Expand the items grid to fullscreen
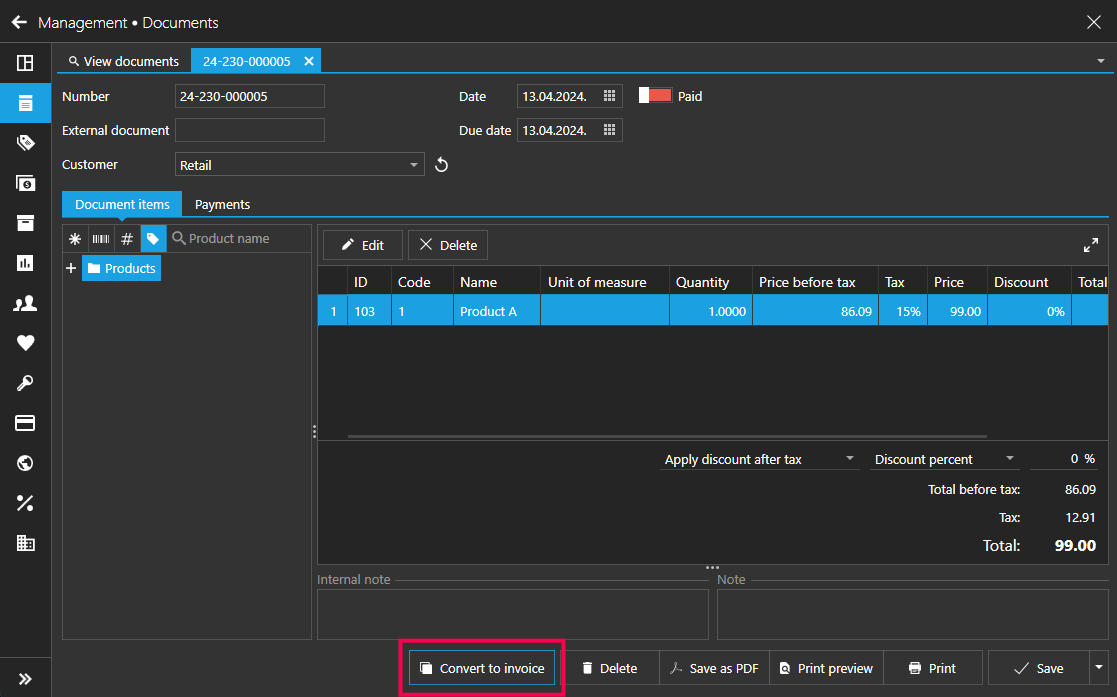The height and width of the screenshot is (697, 1117). point(1091,245)
